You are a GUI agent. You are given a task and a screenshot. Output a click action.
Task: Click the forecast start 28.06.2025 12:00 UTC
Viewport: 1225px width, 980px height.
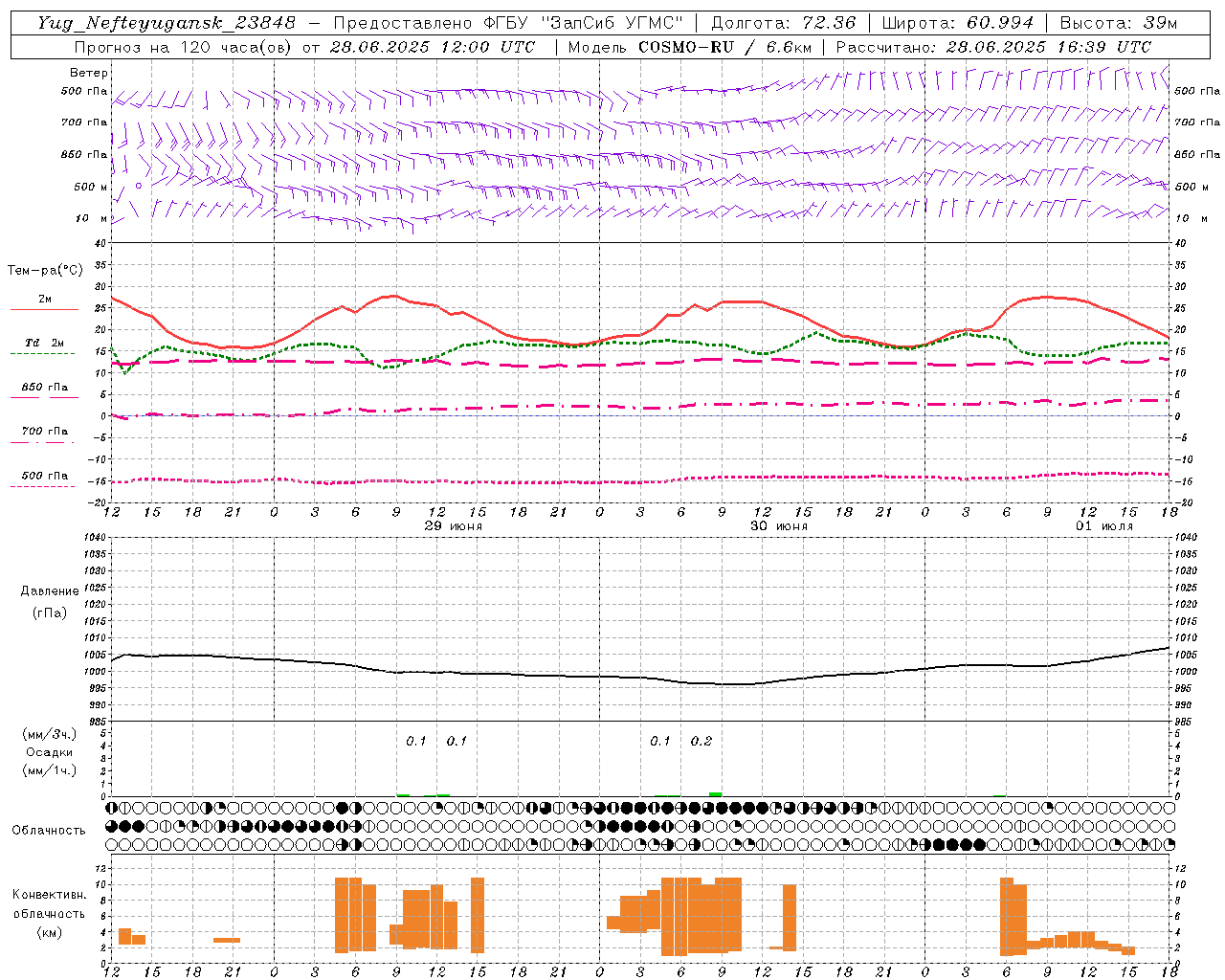click(433, 47)
